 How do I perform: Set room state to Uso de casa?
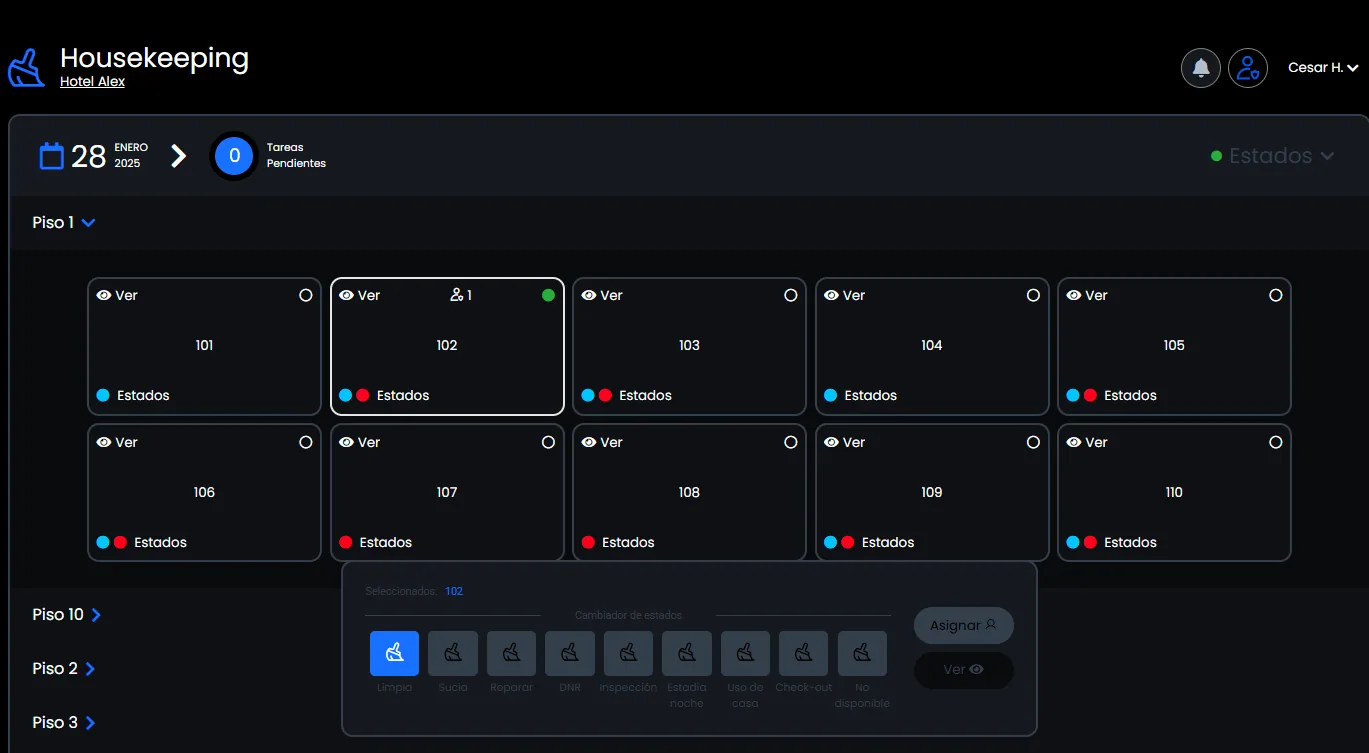click(745, 653)
